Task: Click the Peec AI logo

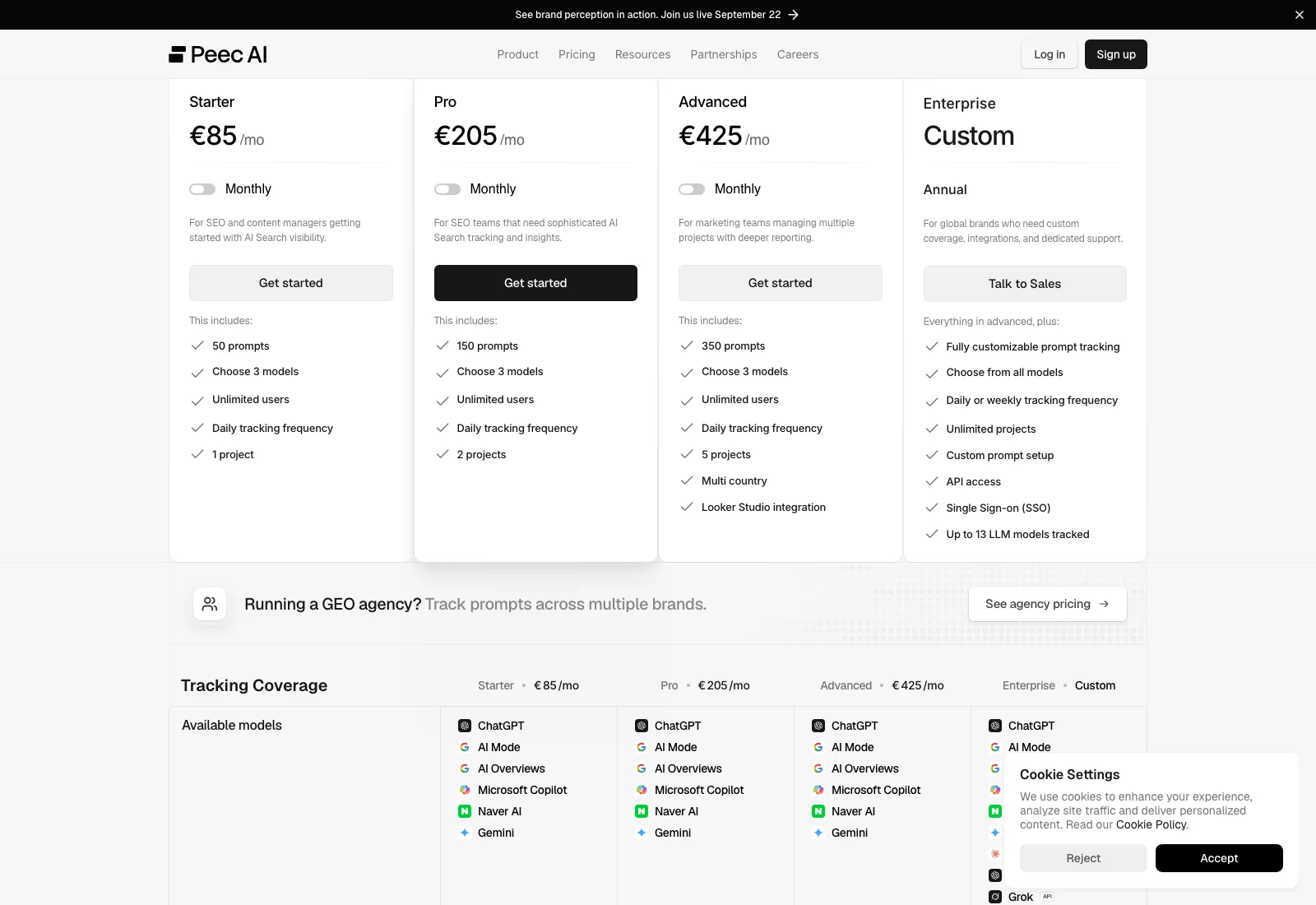Action: coord(218,54)
